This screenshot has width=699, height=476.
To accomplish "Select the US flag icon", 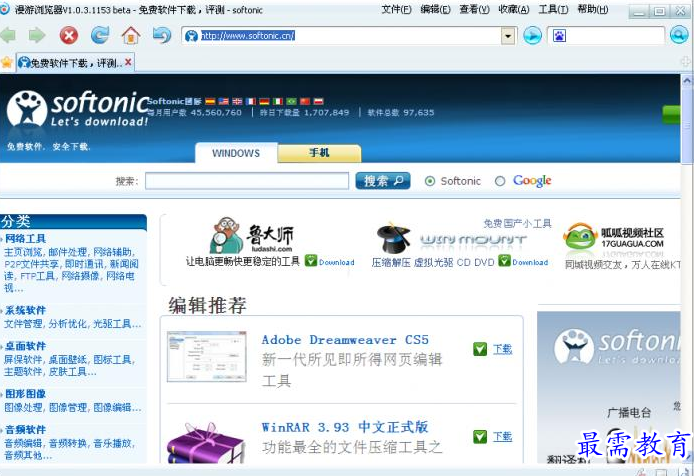I will click(x=224, y=102).
